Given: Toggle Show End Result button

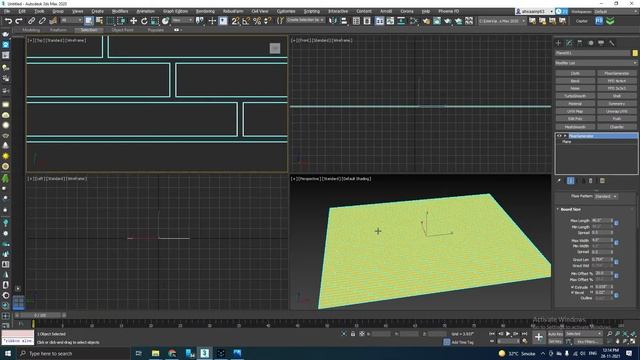Looking at the screenshot, I should [571, 180].
